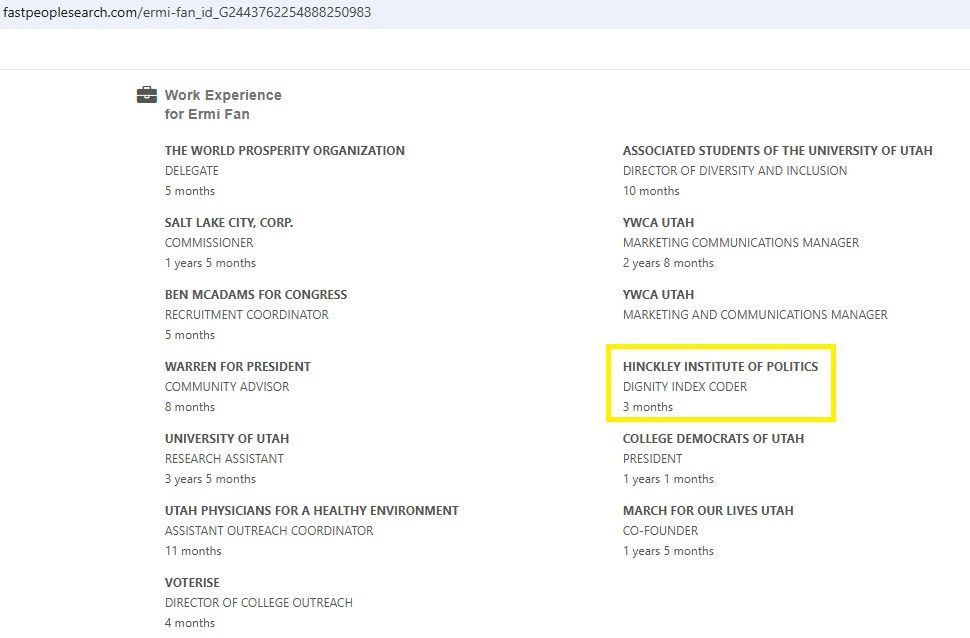
Task: Click the briefcase Work Experience icon
Action: pyautogui.click(x=147, y=95)
